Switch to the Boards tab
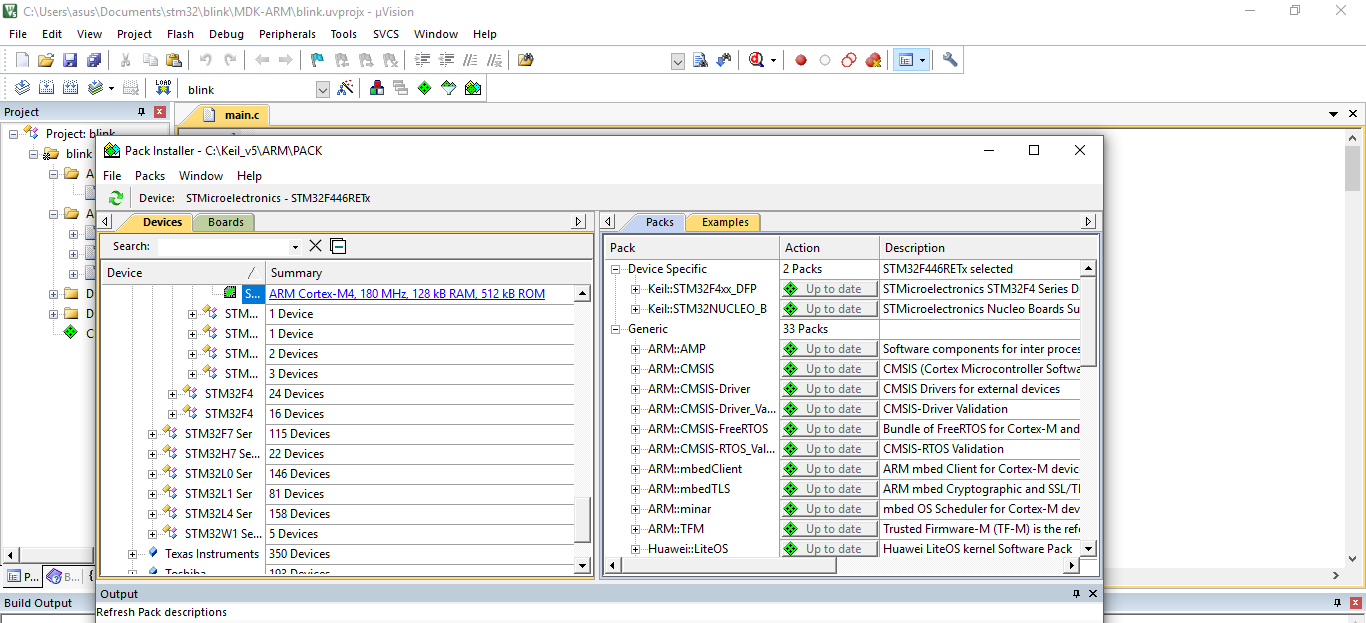Screen dimensions: 1366x623 tap(225, 222)
